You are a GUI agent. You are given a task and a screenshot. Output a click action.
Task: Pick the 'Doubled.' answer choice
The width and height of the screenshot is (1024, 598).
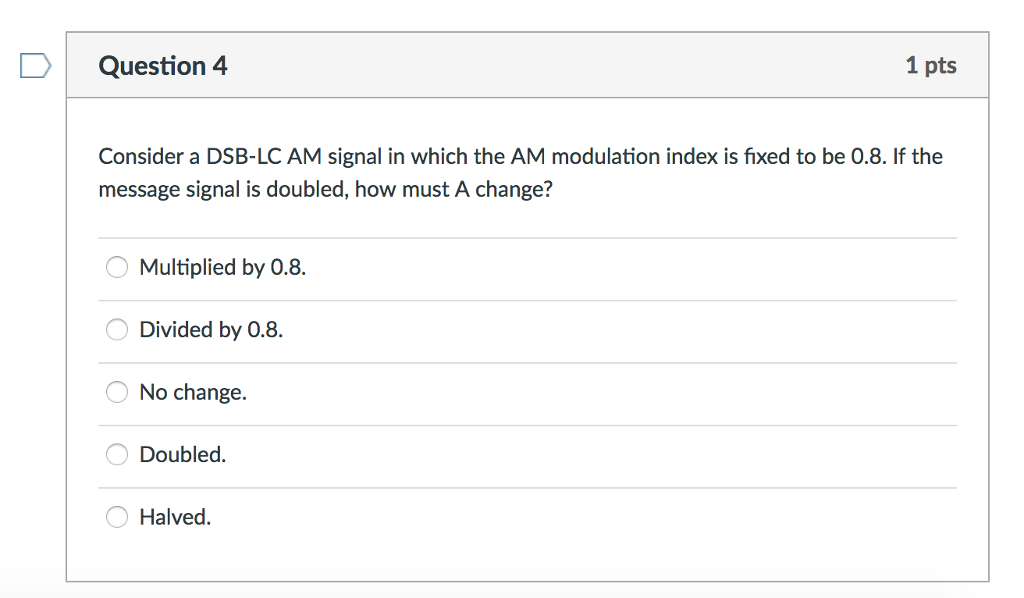(x=116, y=454)
